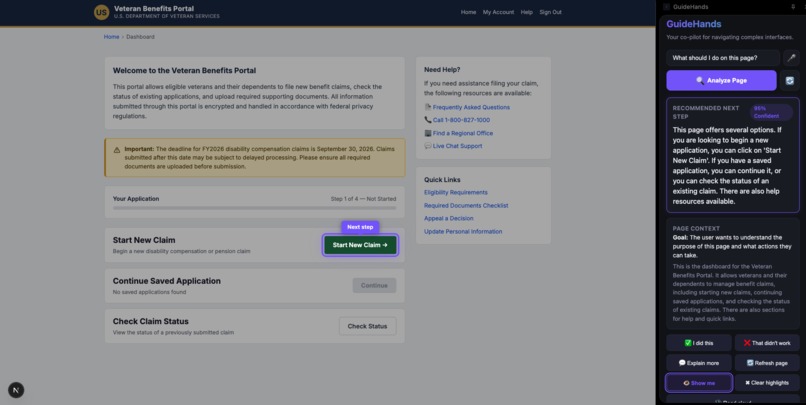Click the Explain more button

pyautogui.click(x=699, y=363)
